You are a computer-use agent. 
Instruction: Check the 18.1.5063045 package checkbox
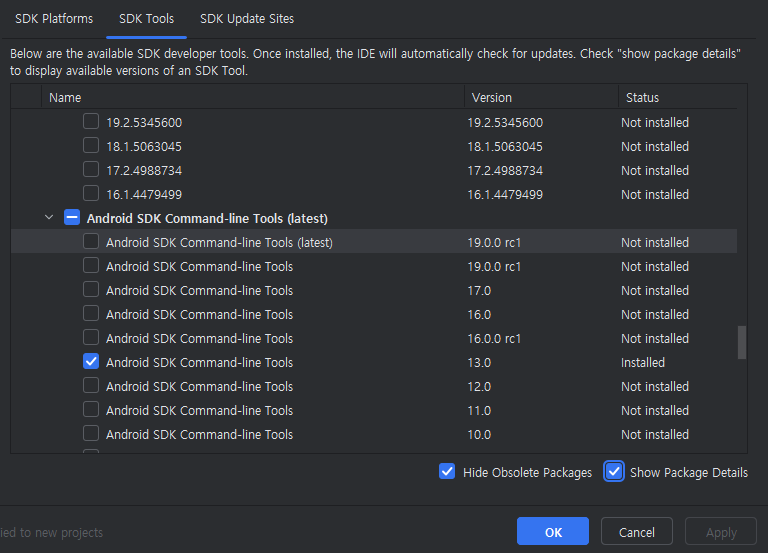[x=91, y=145]
